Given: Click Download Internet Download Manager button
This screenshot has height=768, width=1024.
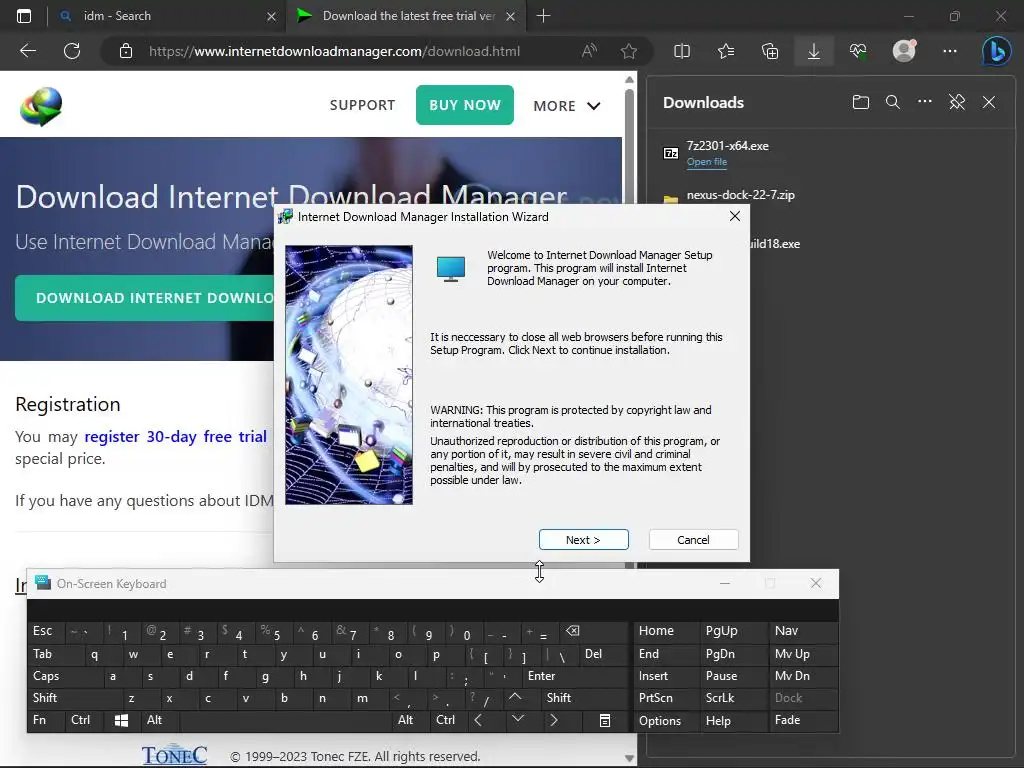Looking at the screenshot, I should pyautogui.click(x=145, y=298).
